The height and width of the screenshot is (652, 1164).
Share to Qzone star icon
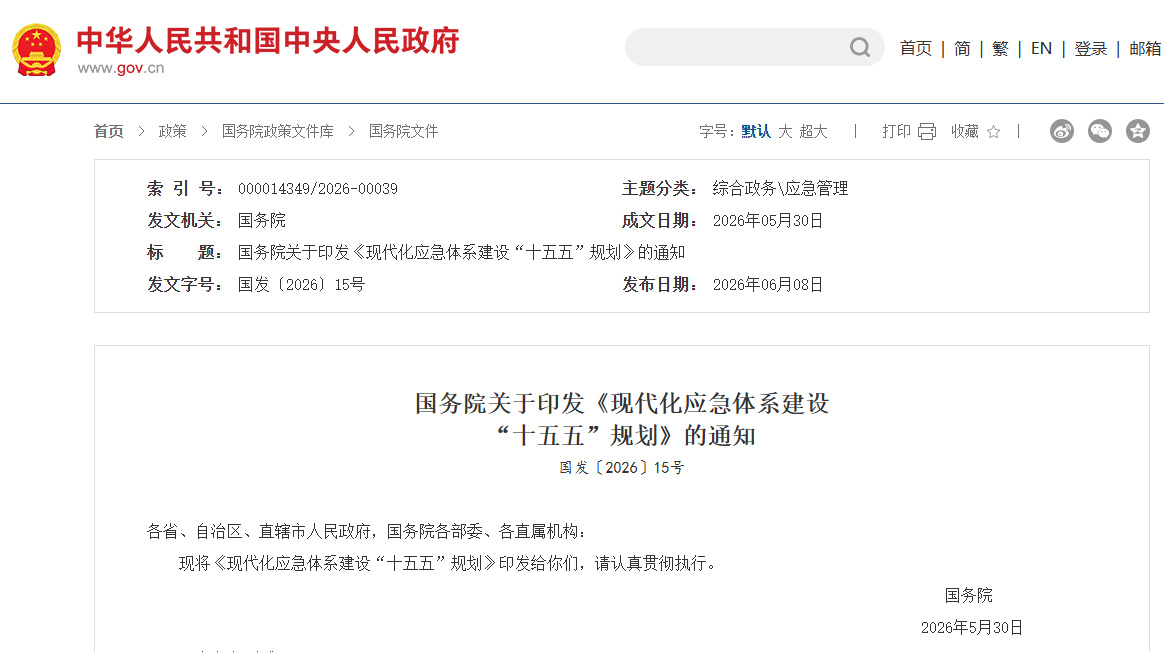1137,131
